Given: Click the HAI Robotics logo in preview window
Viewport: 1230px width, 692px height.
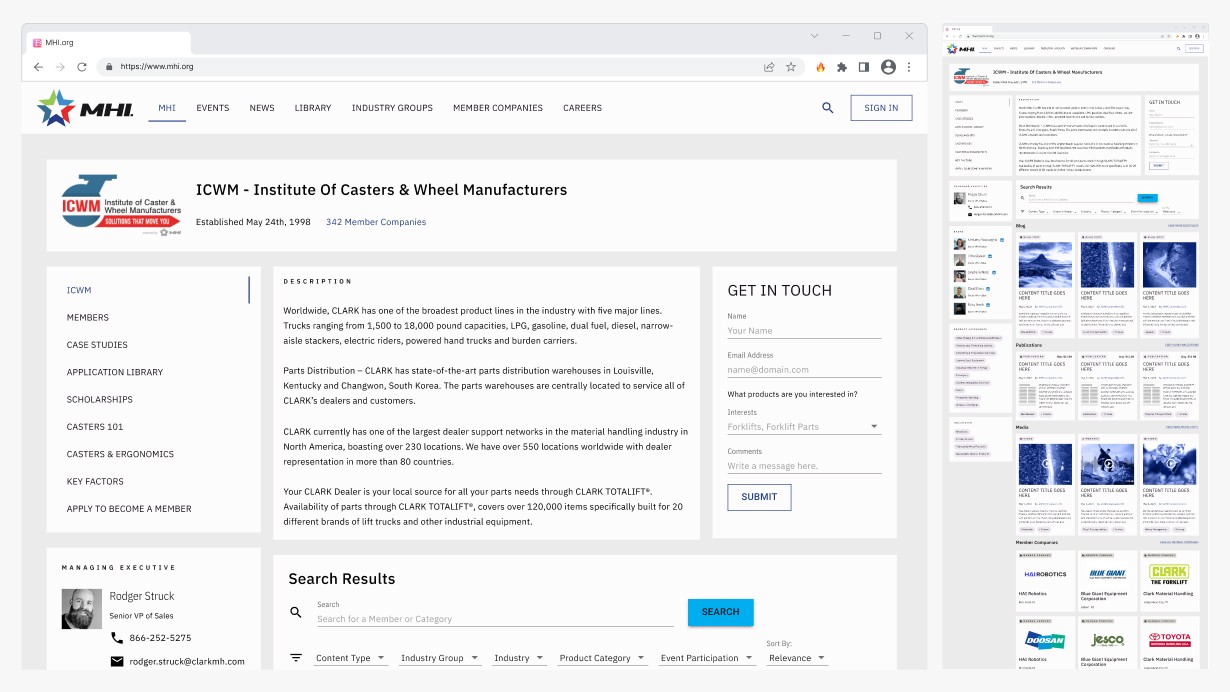Looking at the screenshot, I should pos(1044,574).
